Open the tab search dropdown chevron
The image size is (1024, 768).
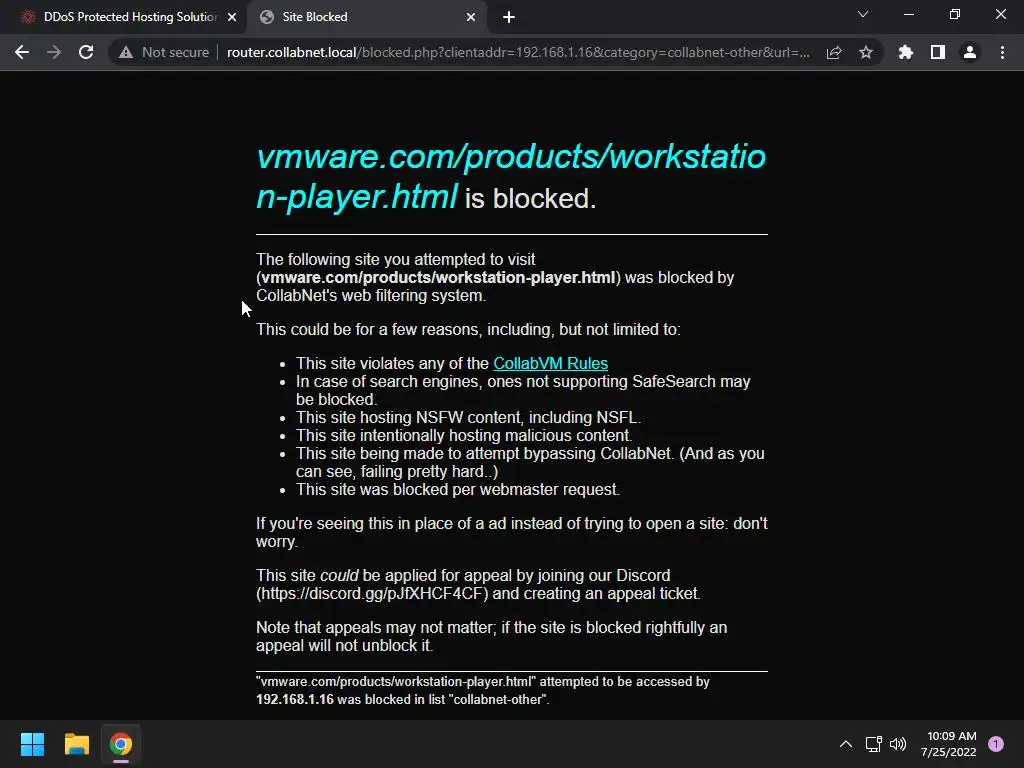tap(863, 14)
